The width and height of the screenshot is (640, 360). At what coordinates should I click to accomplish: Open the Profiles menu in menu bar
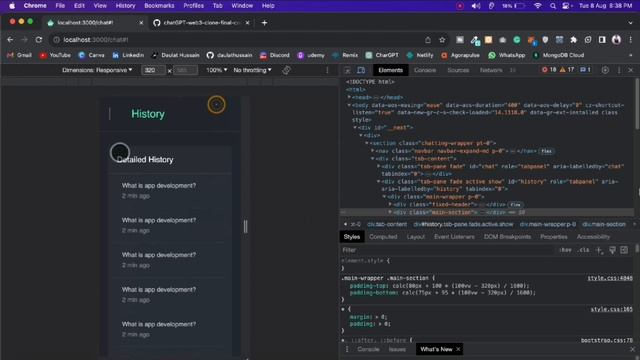(193, 6)
